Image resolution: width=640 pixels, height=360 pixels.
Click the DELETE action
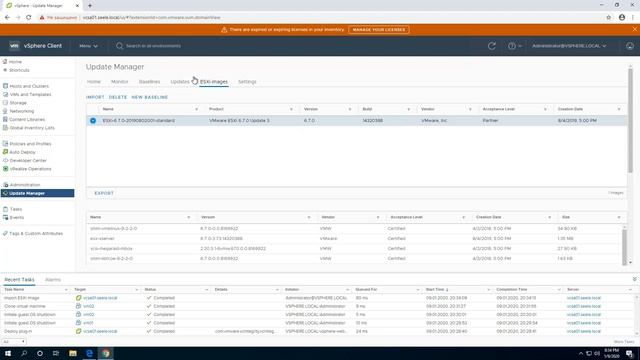point(118,97)
